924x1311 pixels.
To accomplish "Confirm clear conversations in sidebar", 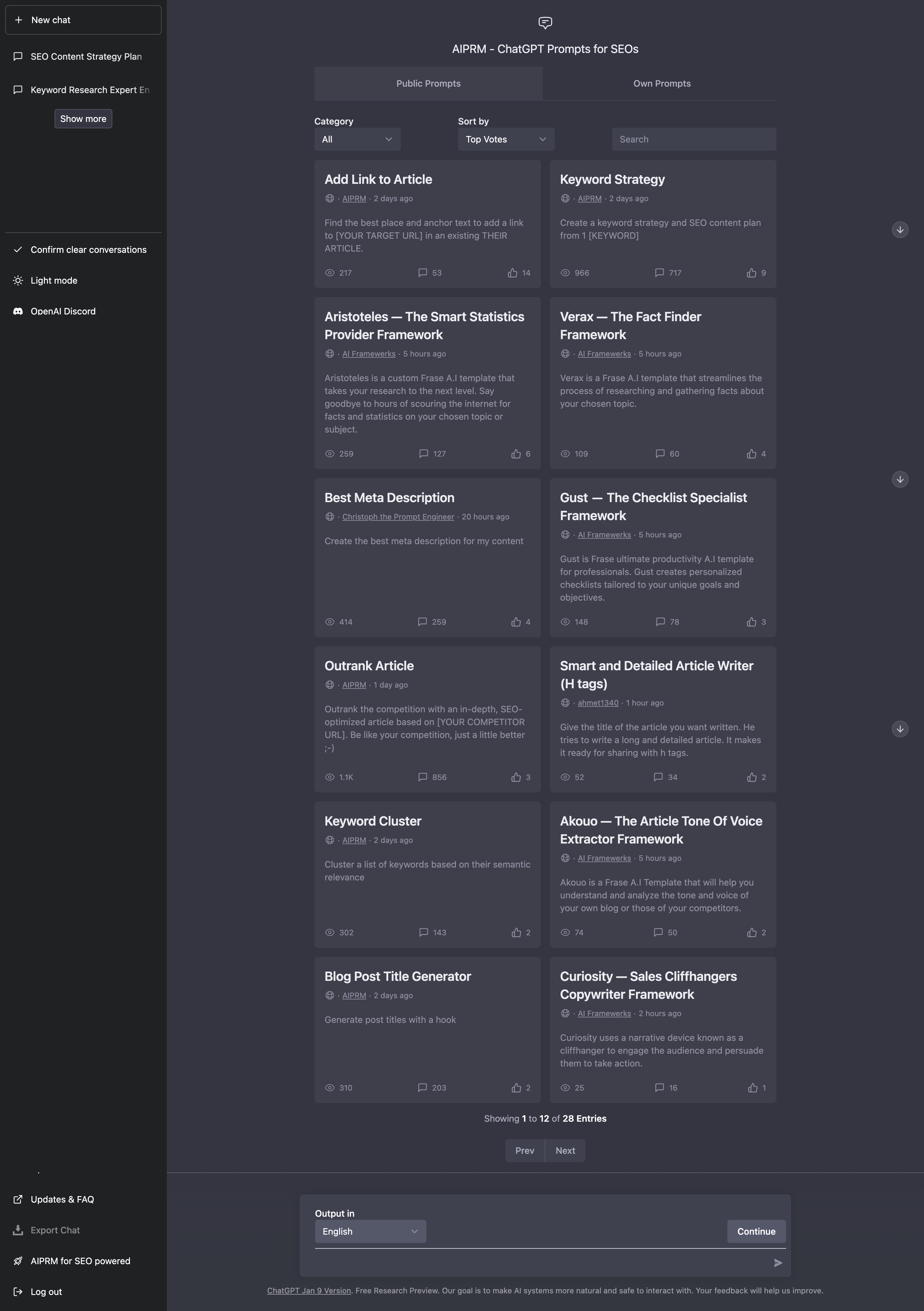I will coord(83,250).
